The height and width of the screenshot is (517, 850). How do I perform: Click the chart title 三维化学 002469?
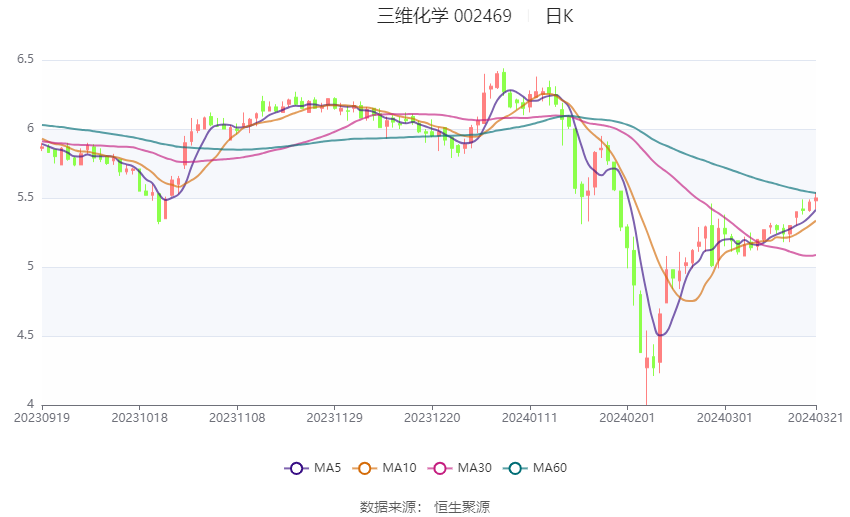(444, 16)
